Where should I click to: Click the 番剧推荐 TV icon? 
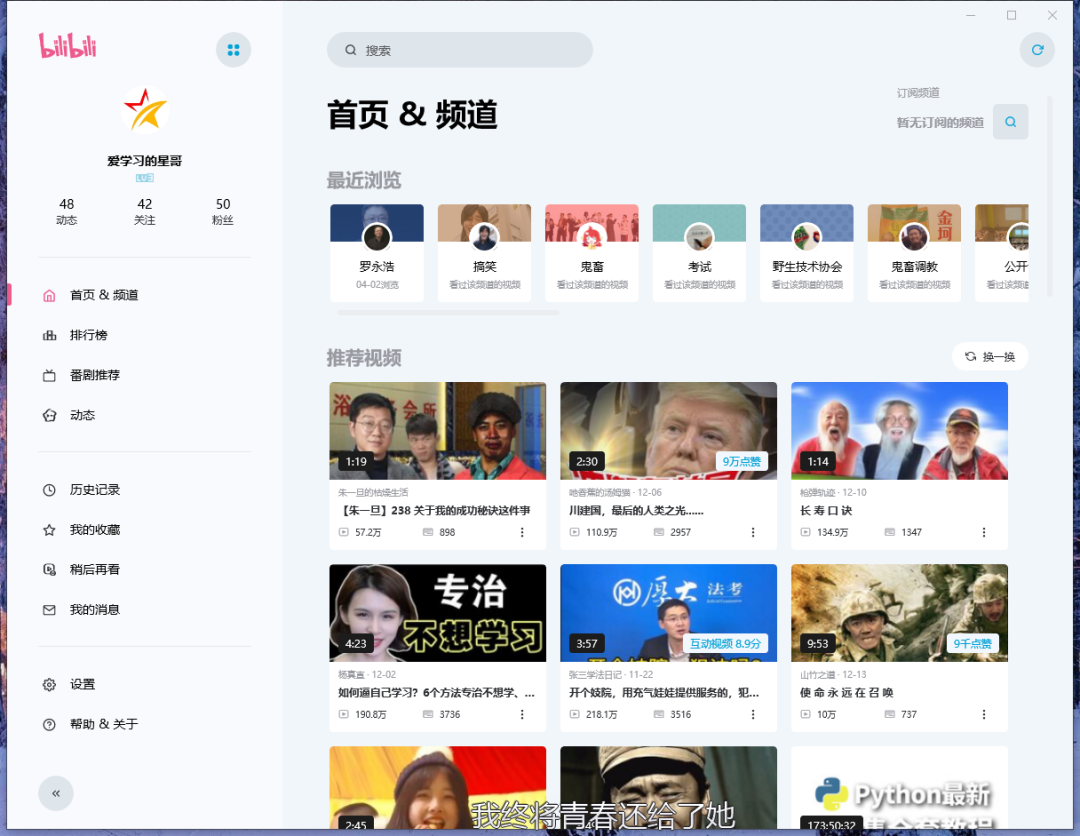(x=49, y=375)
